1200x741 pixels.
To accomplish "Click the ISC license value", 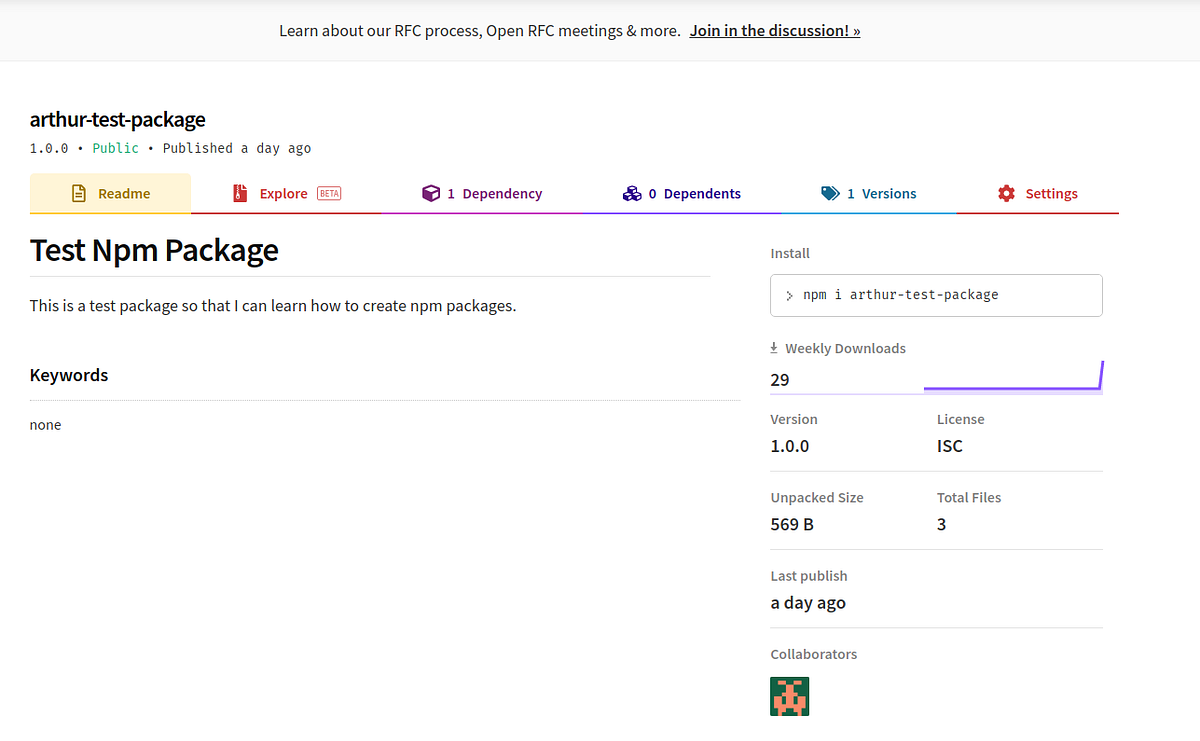I will [950, 446].
